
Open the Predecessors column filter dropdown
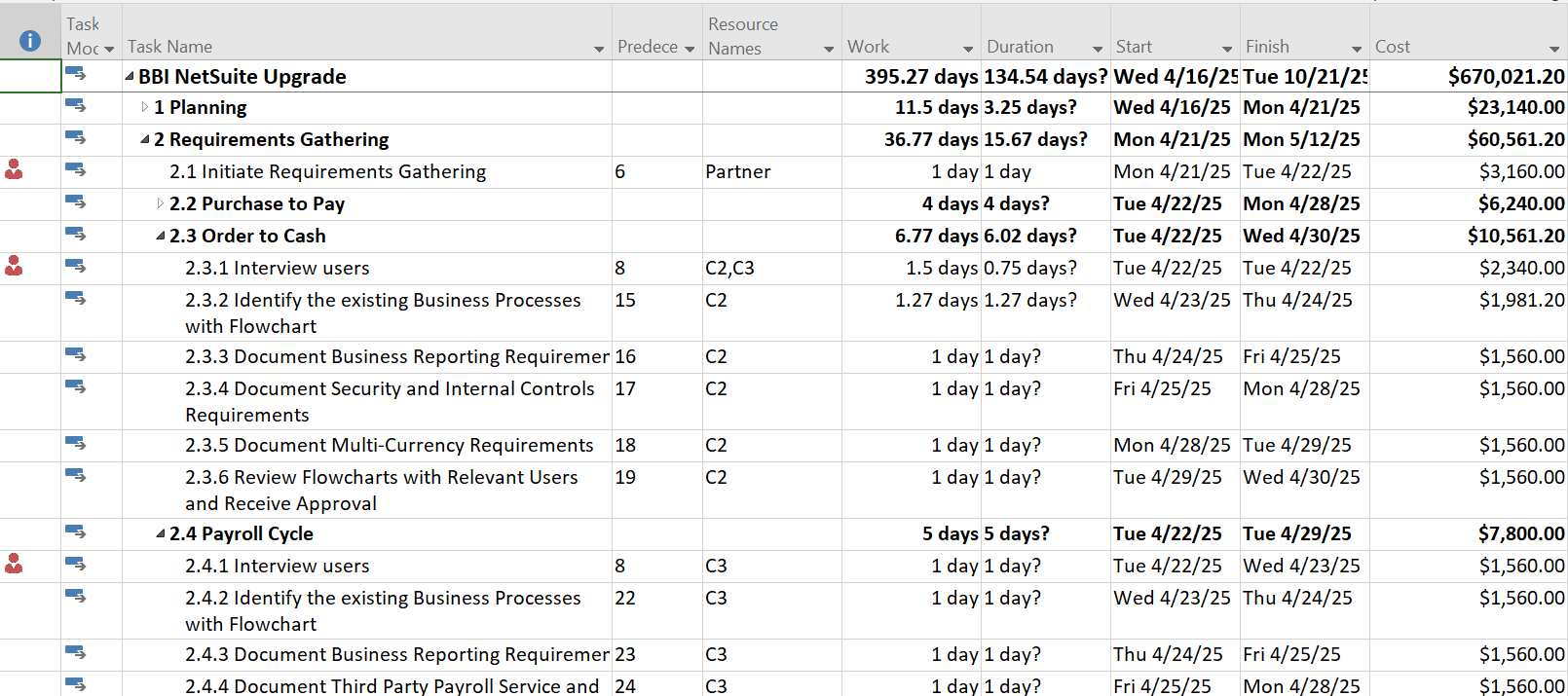pyautogui.click(x=690, y=49)
